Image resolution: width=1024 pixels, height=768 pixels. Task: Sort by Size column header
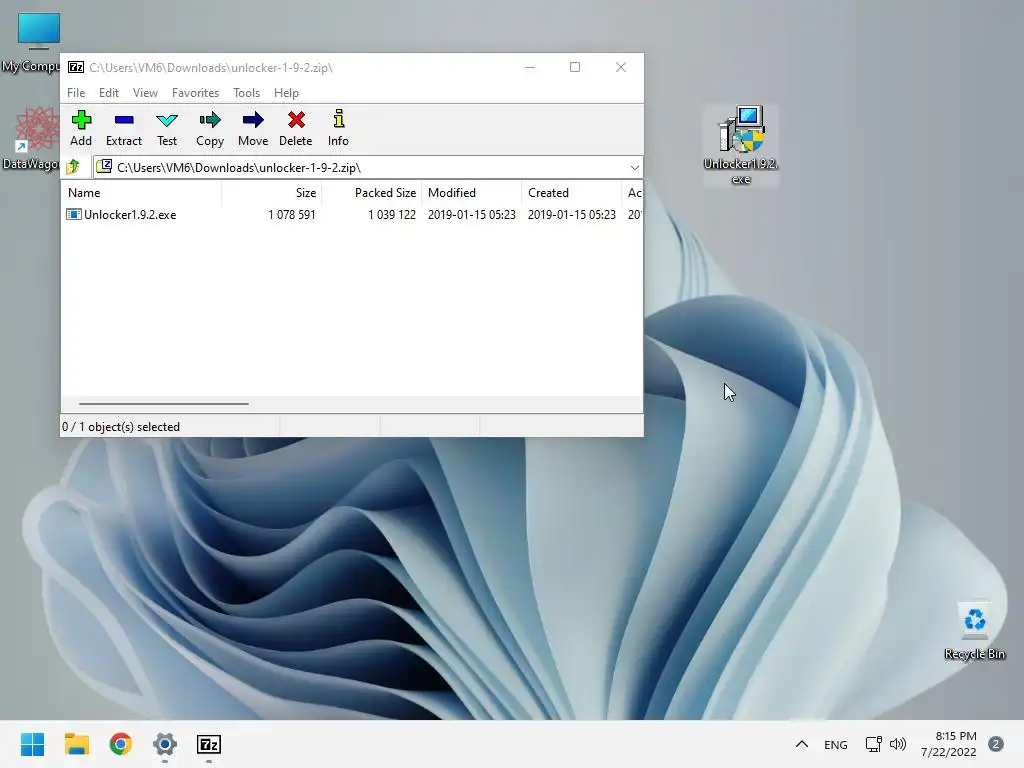[x=272, y=193]
